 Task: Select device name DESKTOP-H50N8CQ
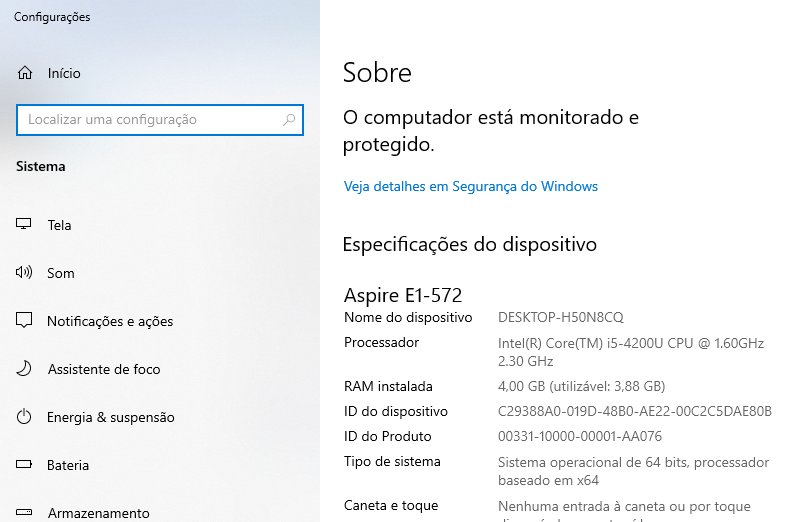(560, 317)
